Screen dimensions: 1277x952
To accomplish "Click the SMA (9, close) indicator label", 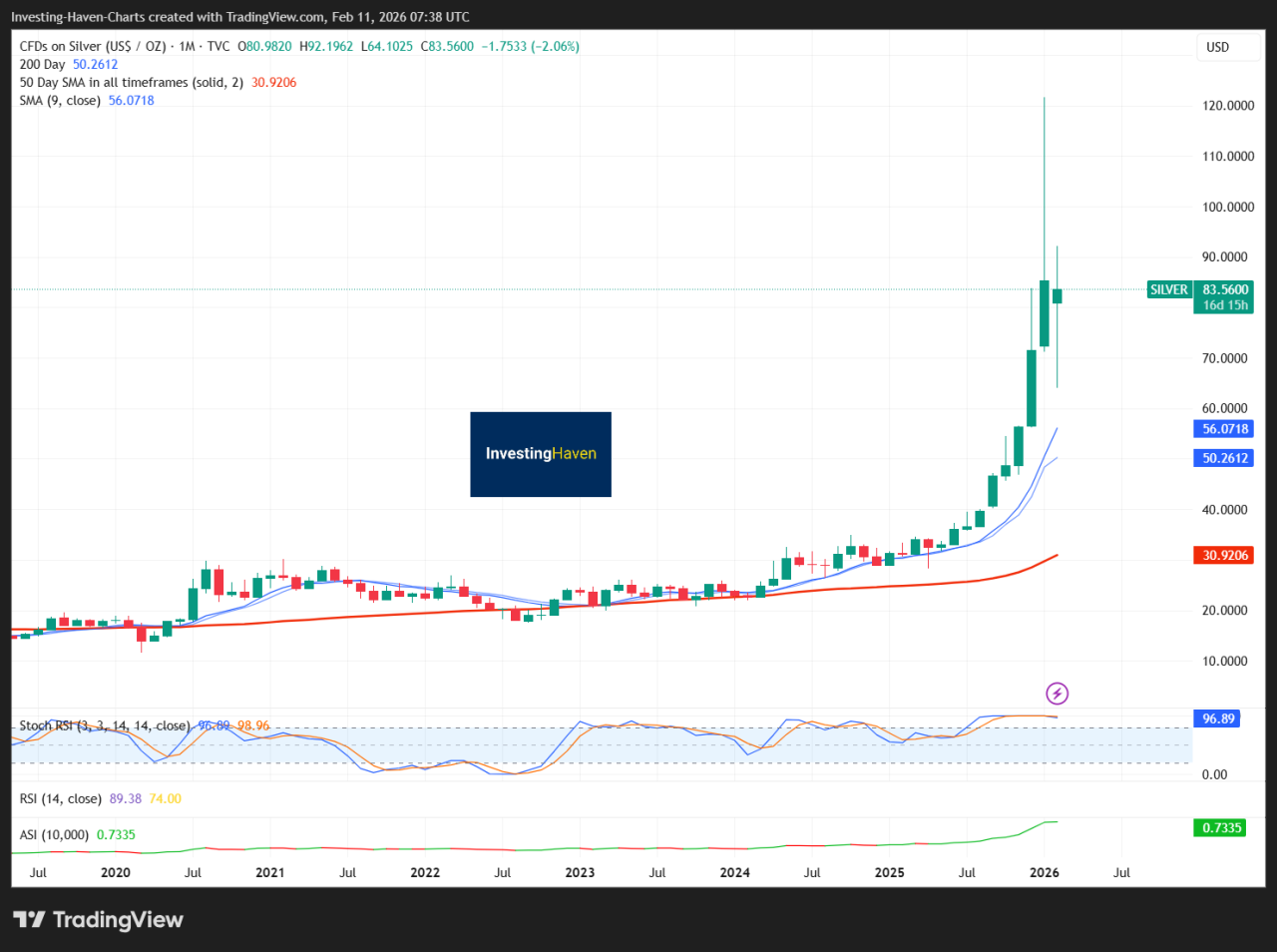I will [58, 100].
